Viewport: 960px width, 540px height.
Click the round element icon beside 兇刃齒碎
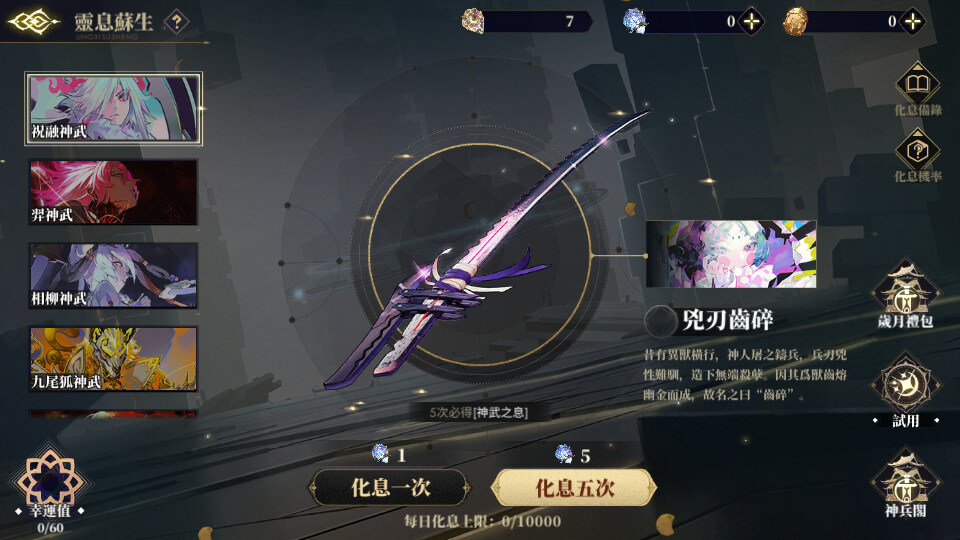pos(660,320)
